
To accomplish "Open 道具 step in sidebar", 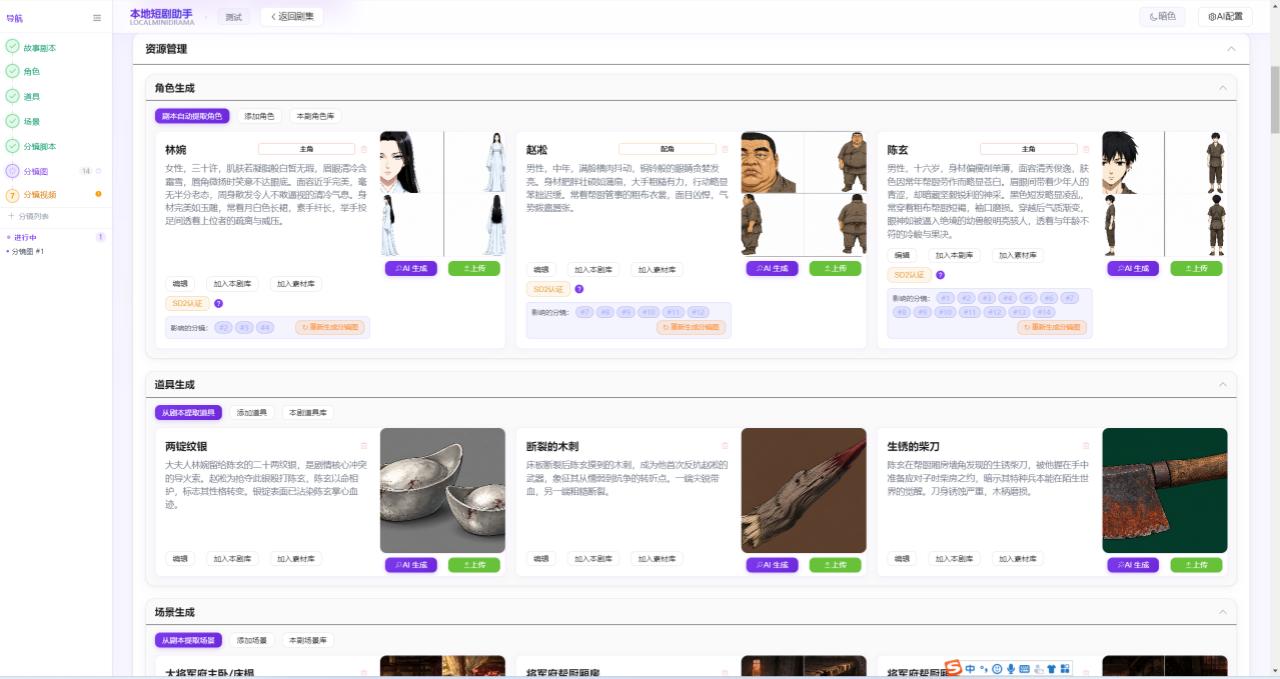I will tap(32, 96).
